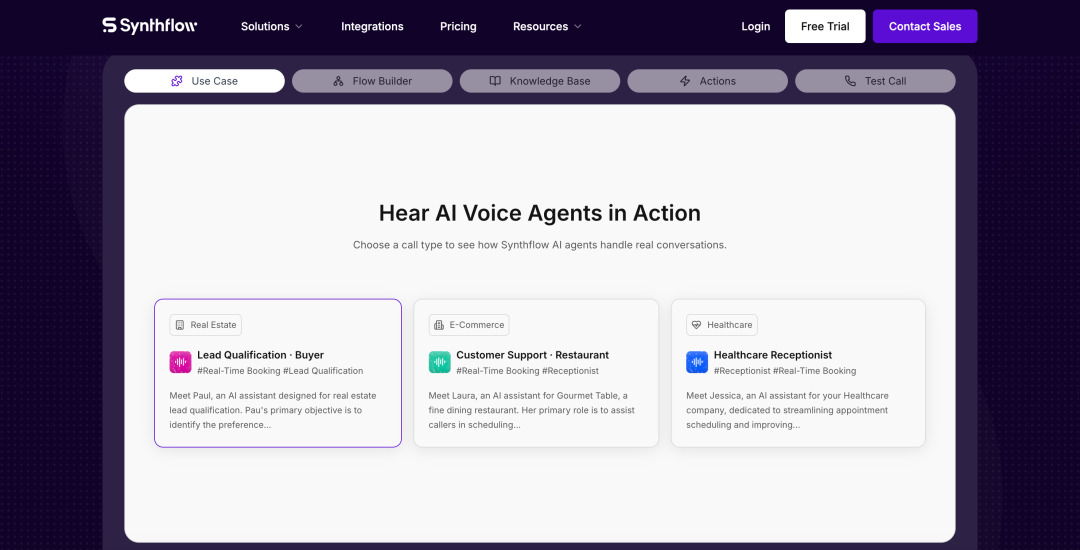
Task: Click the 'Choose a call type' subtitle text
Action: pos(540,244)
